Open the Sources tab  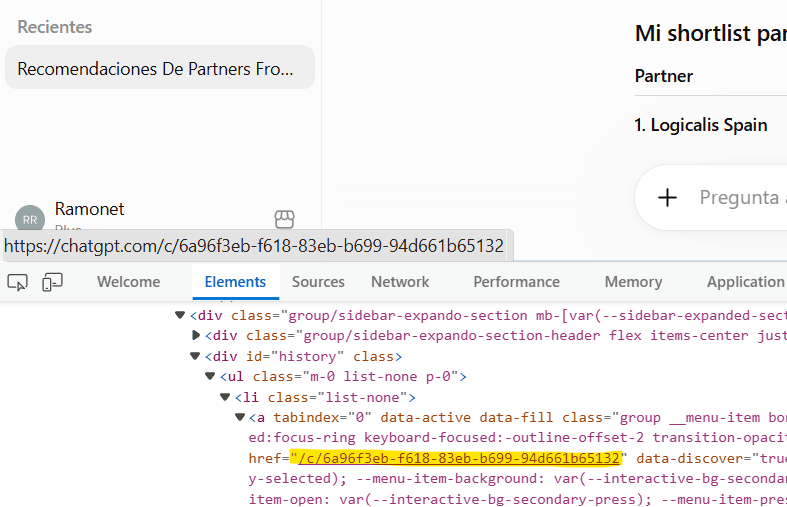click(318, 282)
